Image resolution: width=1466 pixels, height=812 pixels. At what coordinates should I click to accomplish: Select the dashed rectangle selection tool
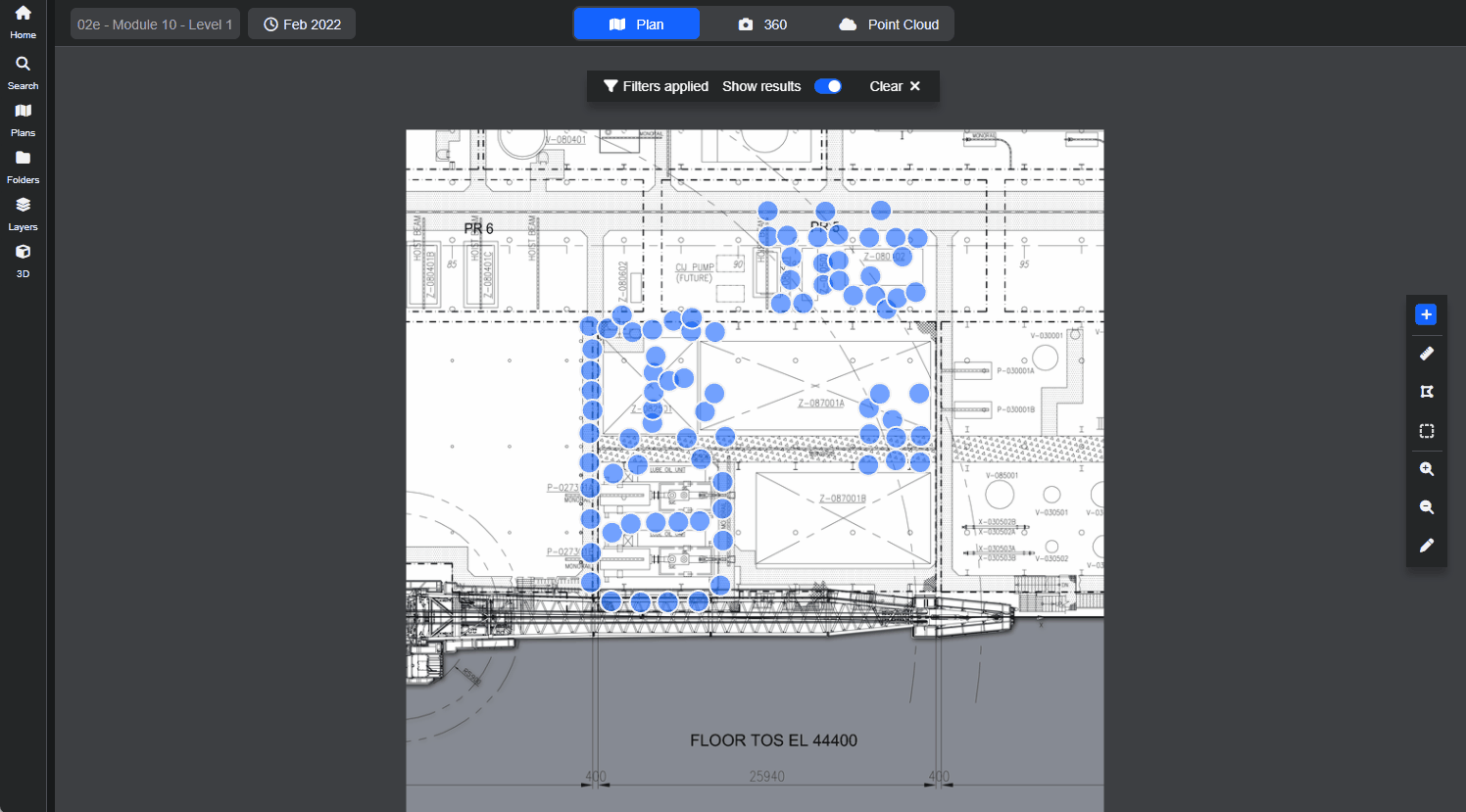1426,431
